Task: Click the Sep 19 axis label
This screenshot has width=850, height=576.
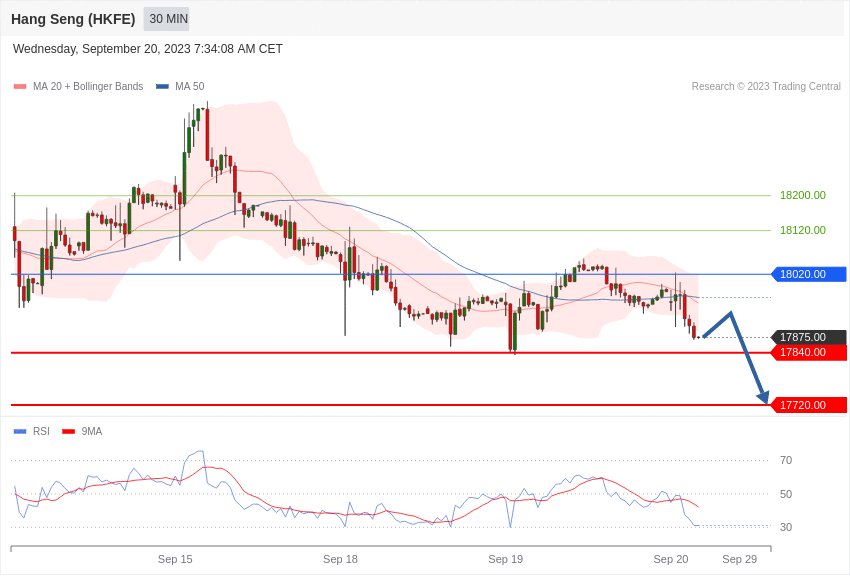Action: click(x=506, y=559)
